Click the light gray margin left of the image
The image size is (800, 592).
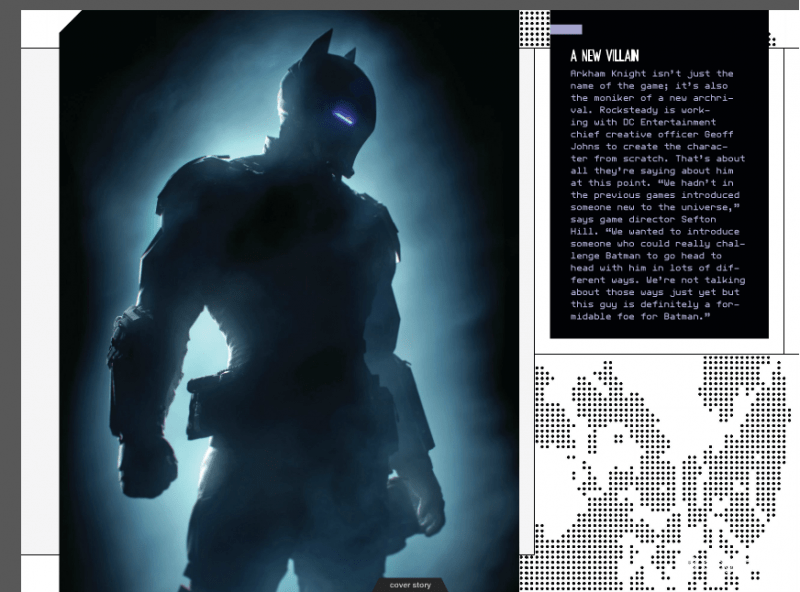click(x=40, y=300)
